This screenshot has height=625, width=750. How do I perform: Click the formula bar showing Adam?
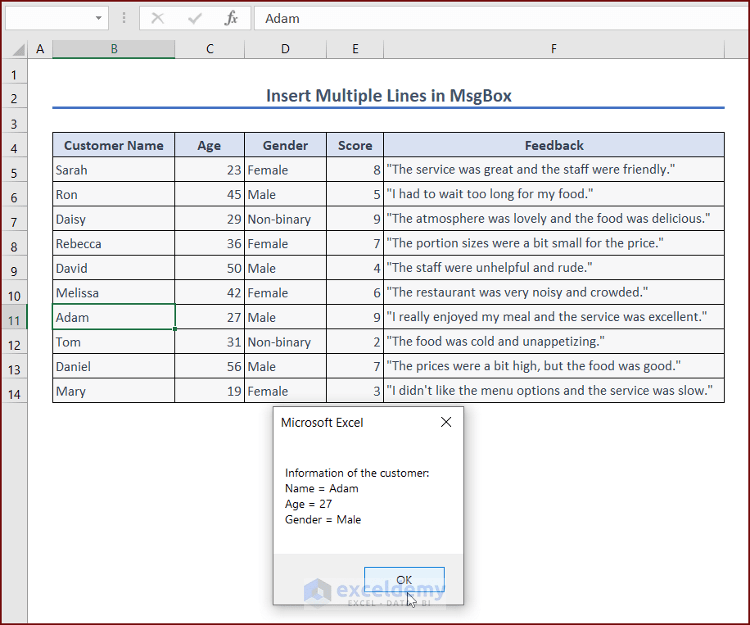click(x=501, y=18)
